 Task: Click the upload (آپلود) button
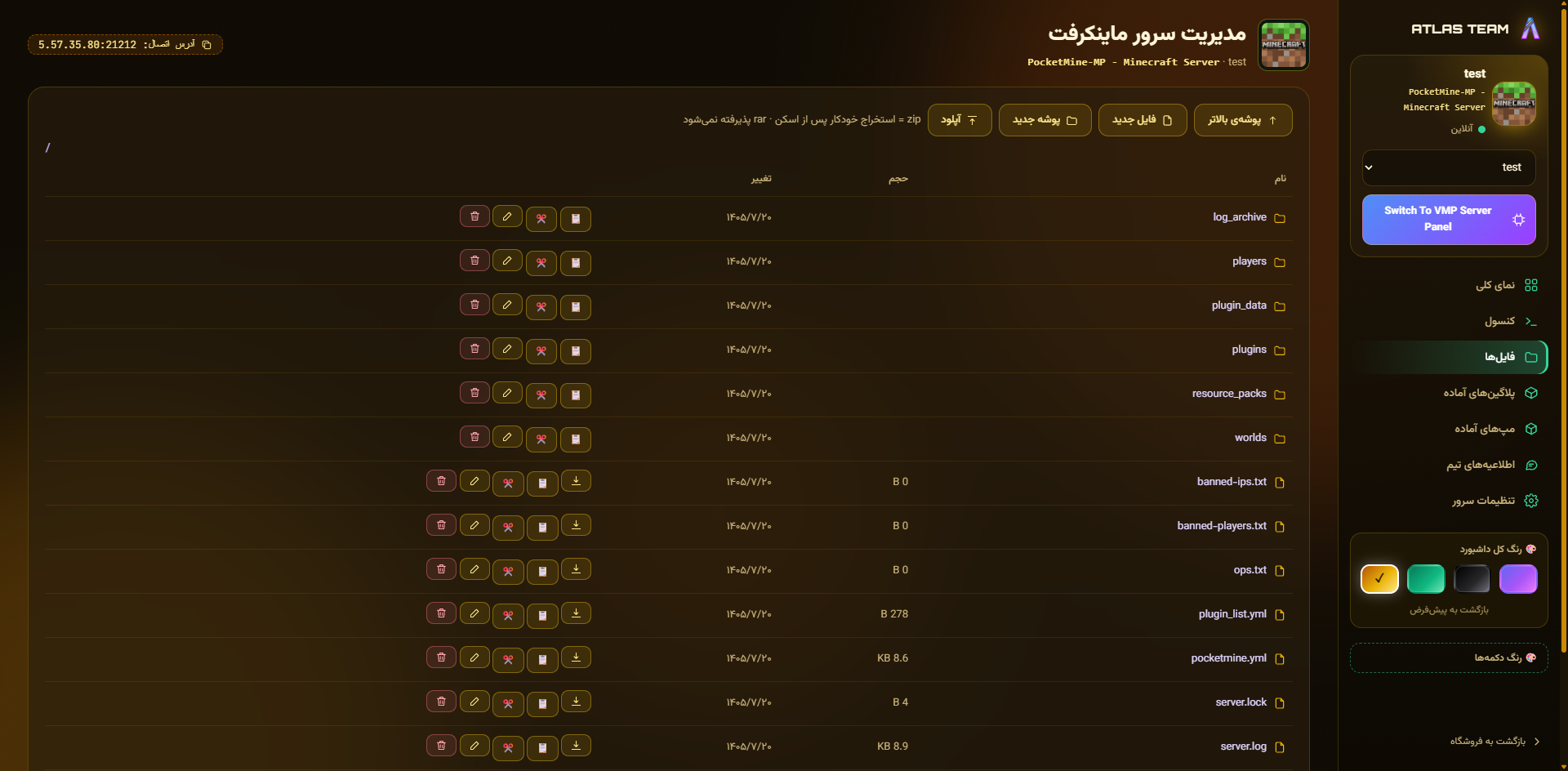960,120
